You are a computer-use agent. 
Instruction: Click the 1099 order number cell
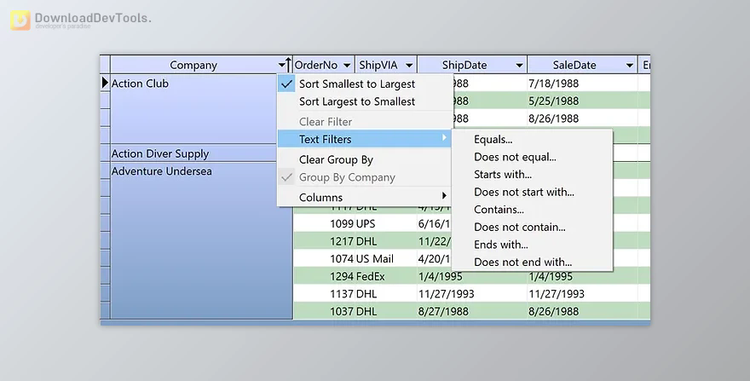coord(324,224)
